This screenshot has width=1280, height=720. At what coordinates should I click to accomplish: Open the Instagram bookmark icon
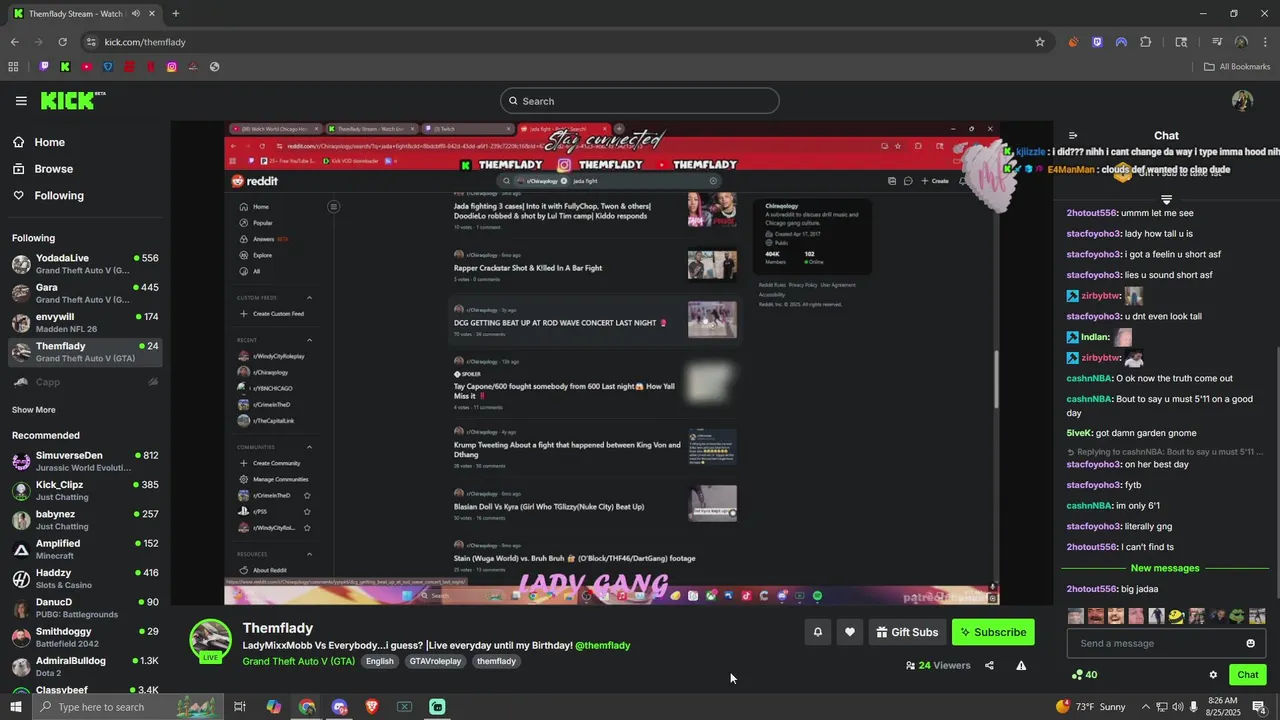[172, 67]
